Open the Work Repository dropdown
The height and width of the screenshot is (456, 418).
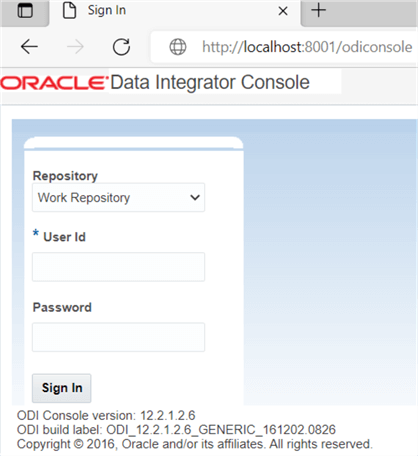[x=118, y=197]
